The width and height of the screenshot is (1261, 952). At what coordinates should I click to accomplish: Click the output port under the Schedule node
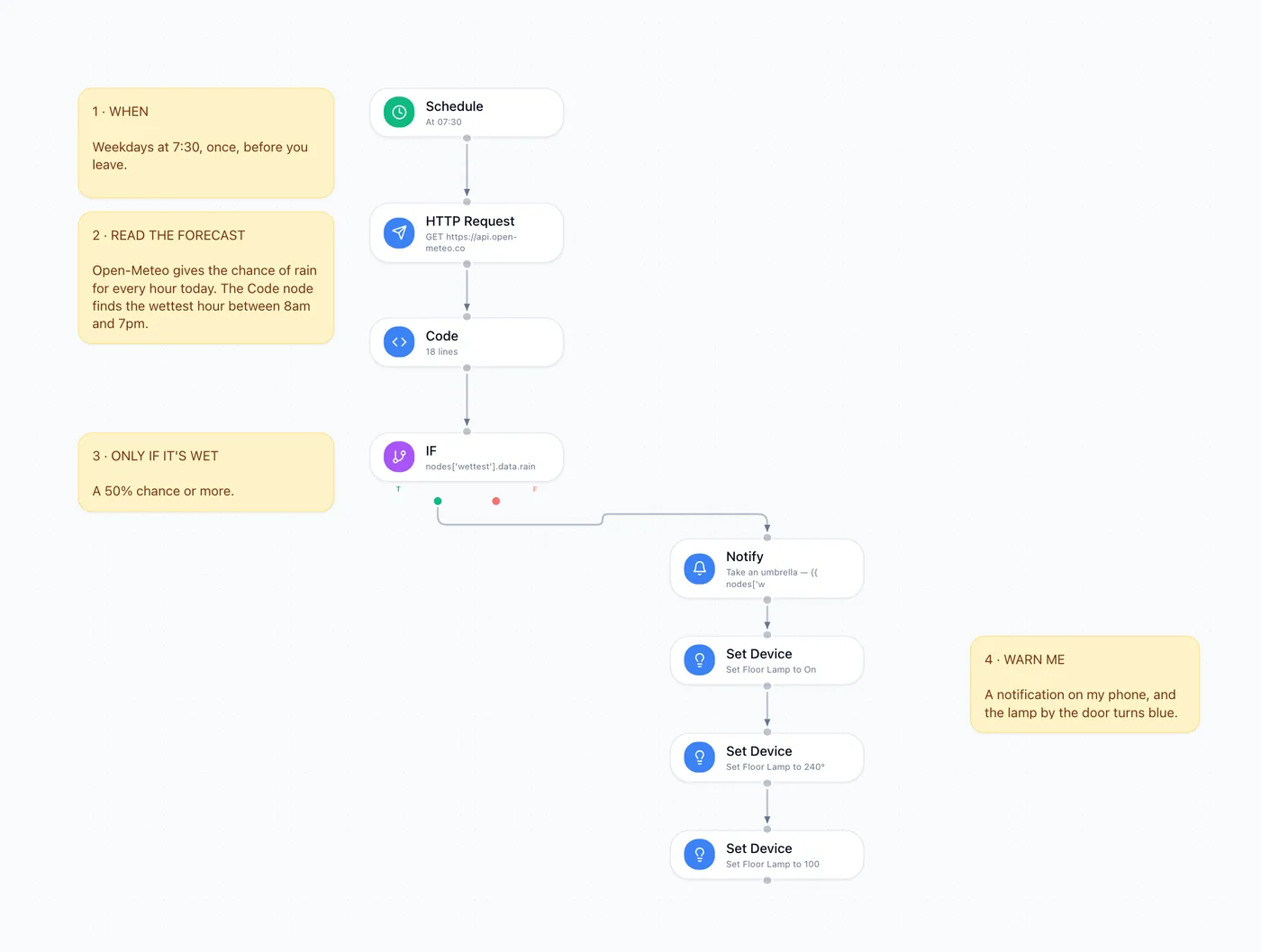click(x=467, y=138)
